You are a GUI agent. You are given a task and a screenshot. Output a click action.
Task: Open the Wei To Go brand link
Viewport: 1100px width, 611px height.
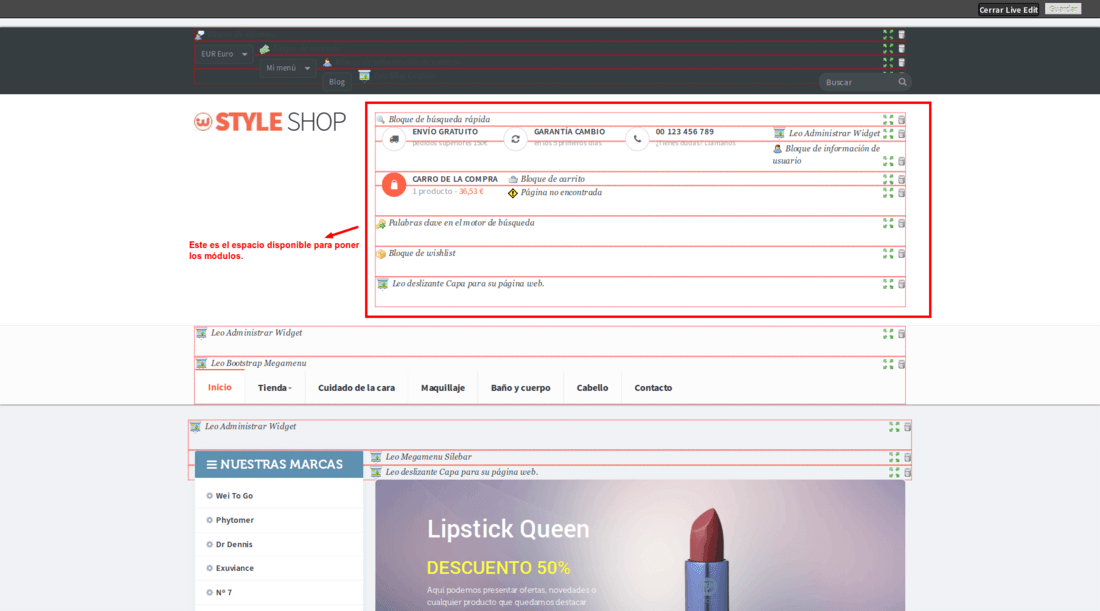tap(234, 496)
